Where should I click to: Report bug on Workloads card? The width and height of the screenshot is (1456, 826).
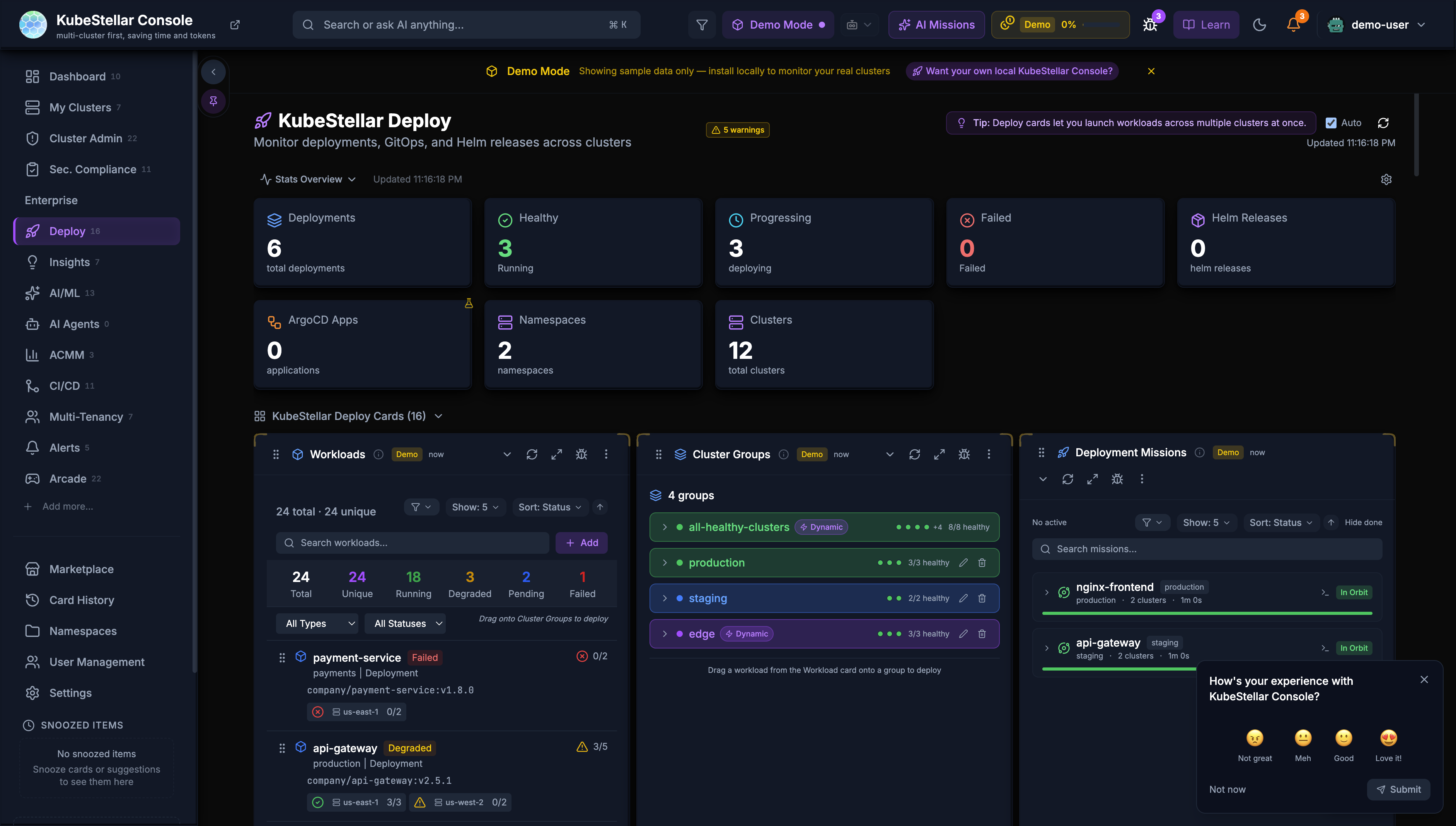[581, 454]
